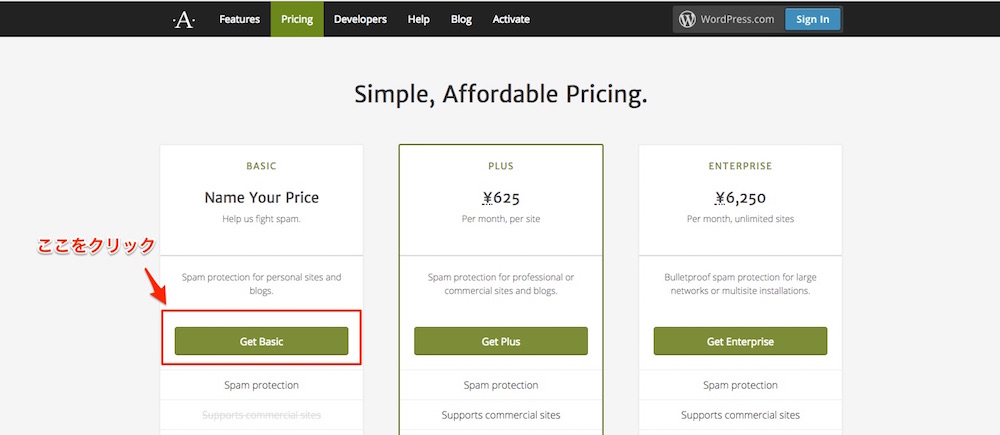
Task: Click the Get Basic button
Action: point(261,341)
